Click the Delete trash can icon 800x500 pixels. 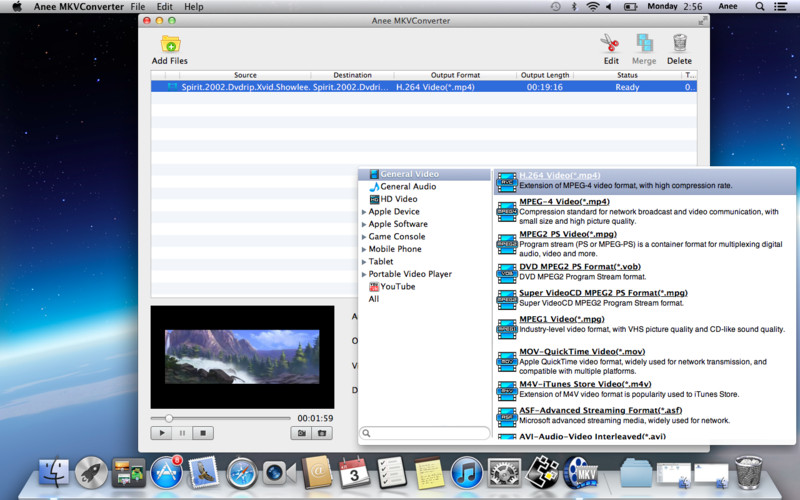pyautogui.click(x=680, y=43)
